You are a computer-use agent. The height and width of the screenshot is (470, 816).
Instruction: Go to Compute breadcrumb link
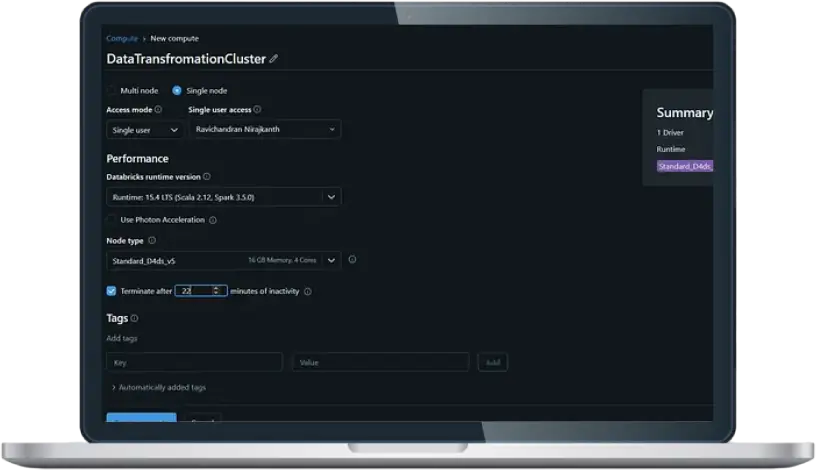(122, 39)
